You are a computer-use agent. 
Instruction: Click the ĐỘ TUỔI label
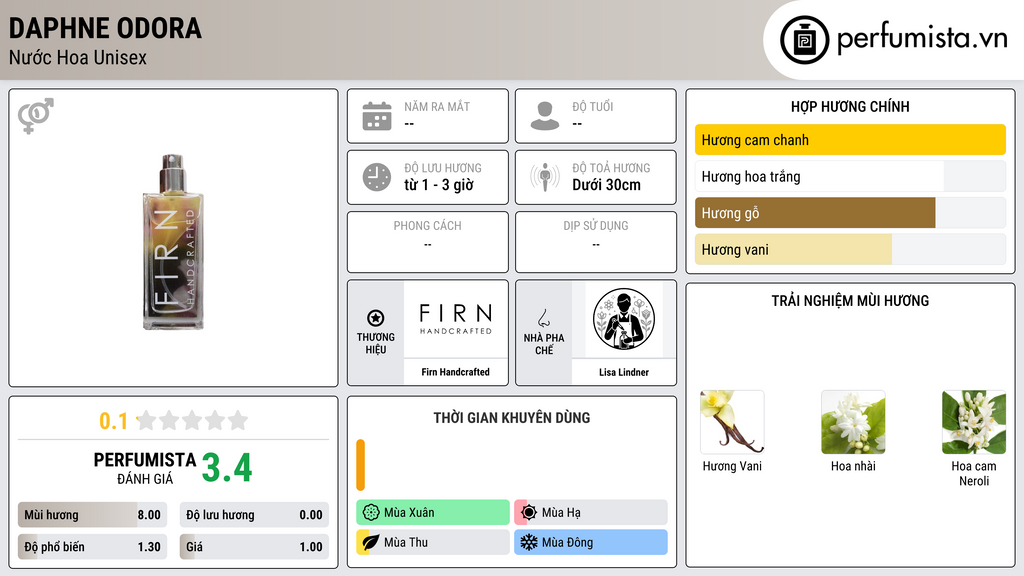pos(593,106)
